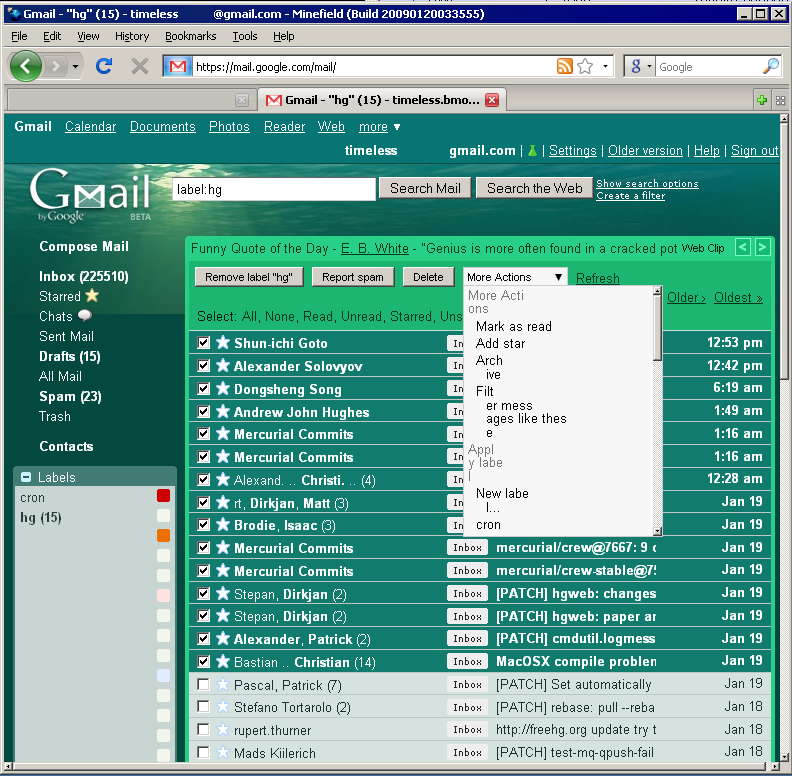
Task: Click the Delete button
Action: (x=428, y=277)
